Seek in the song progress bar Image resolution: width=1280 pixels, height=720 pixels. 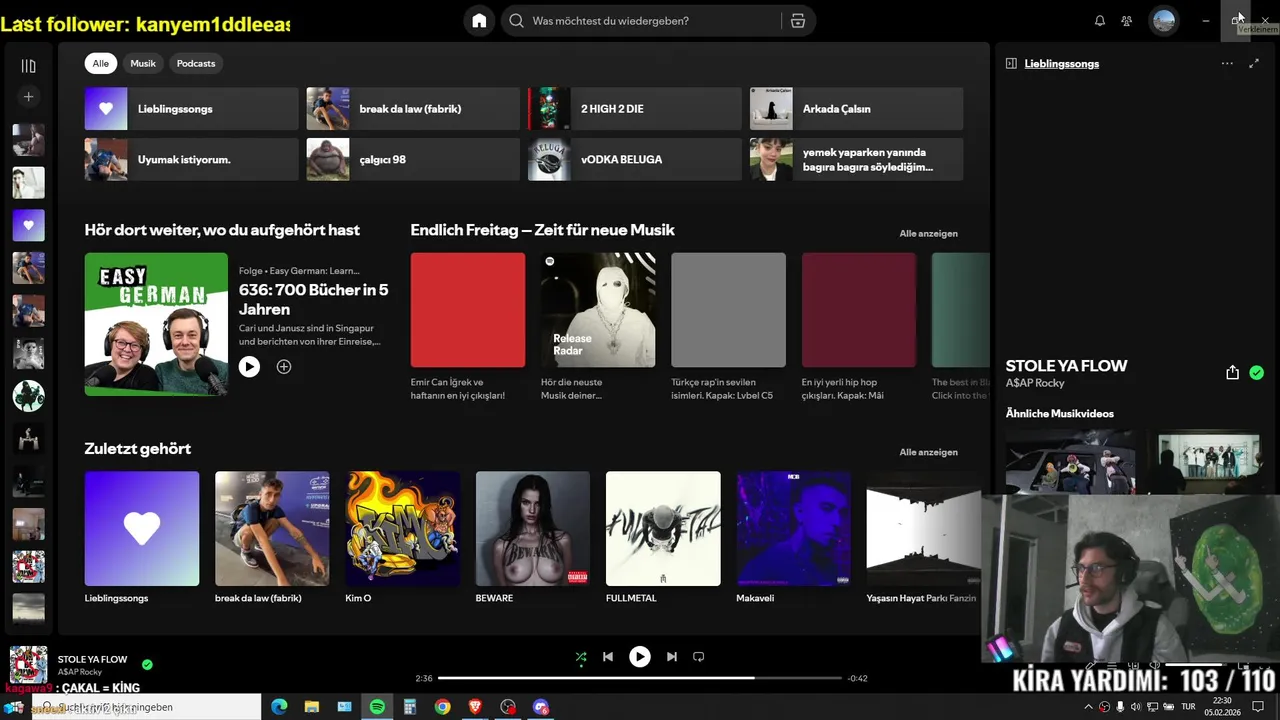pos(640,678)
